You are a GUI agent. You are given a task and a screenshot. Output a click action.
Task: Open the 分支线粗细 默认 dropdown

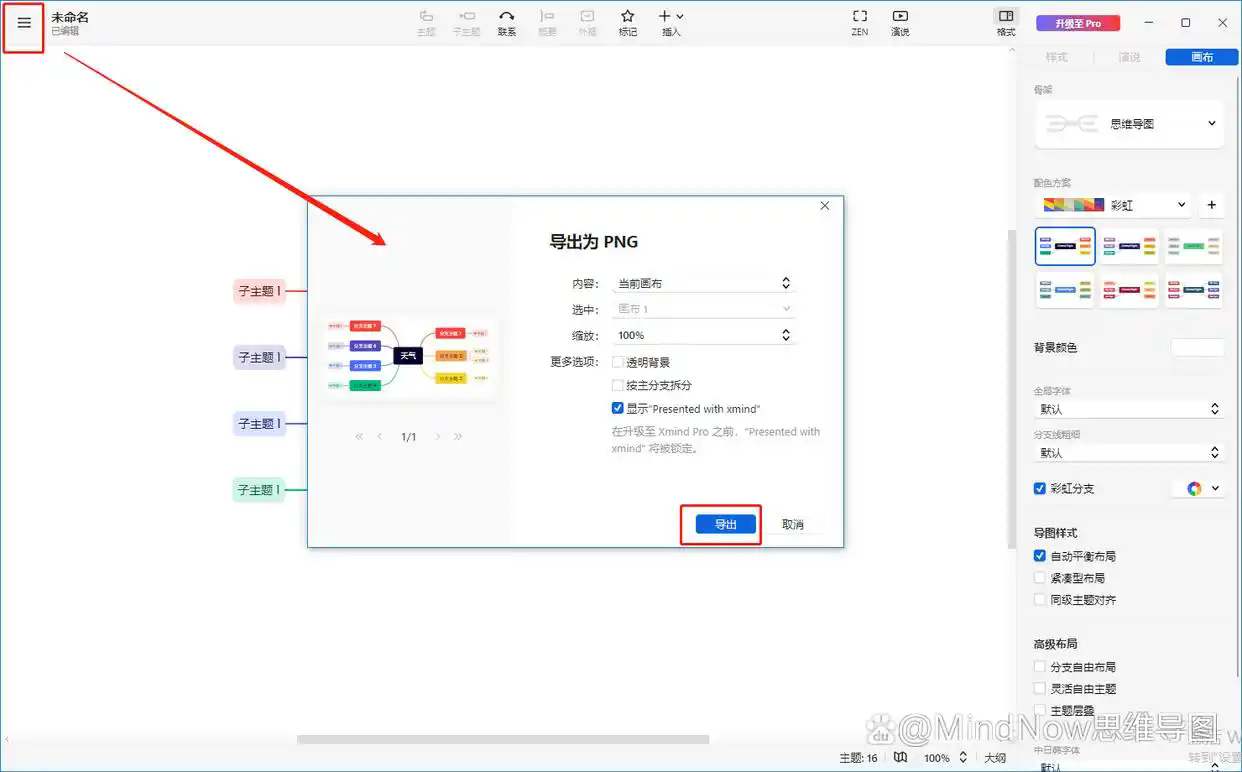[1129, 453]
